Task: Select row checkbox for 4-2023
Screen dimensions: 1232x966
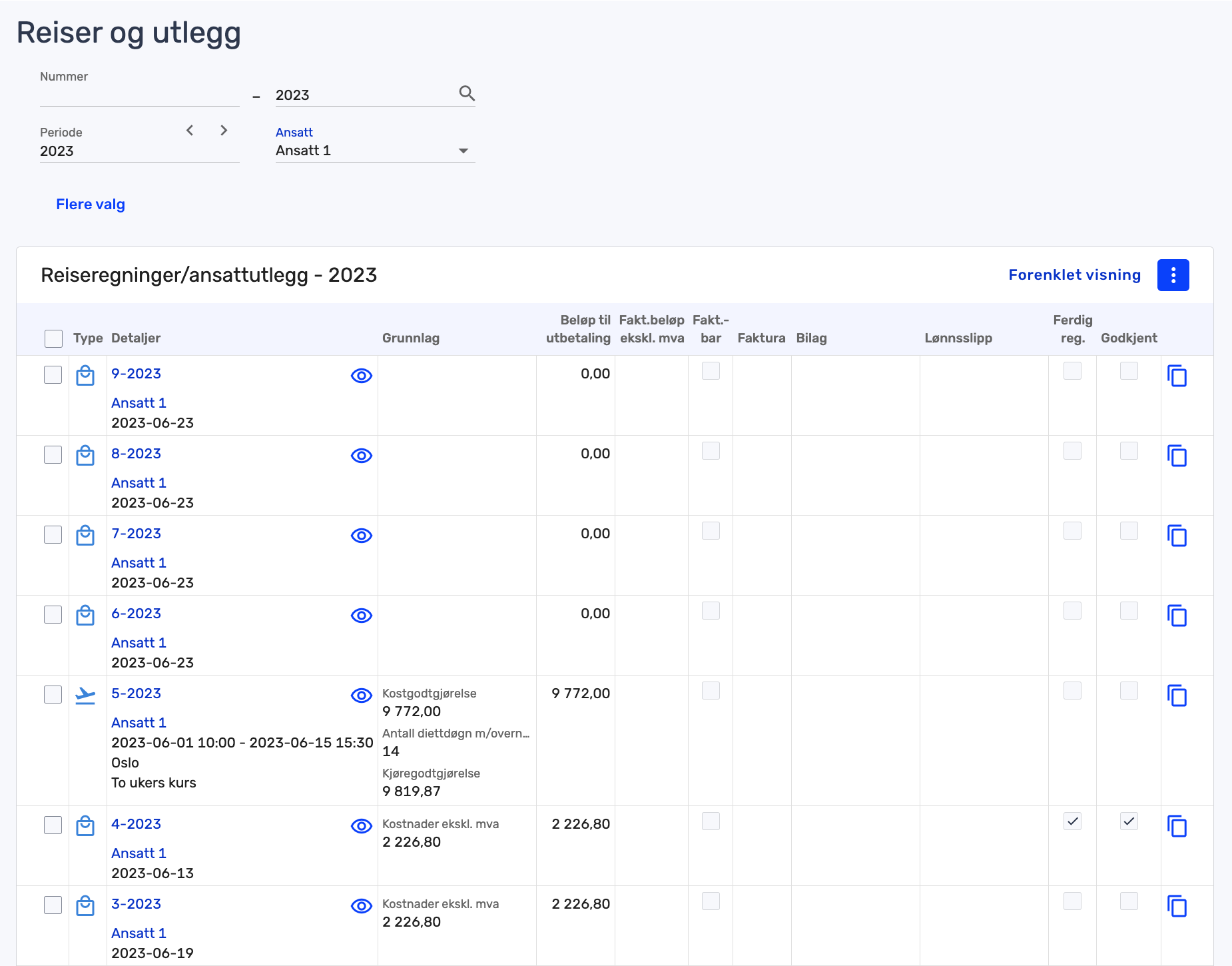Action: [x=53, y=825]
